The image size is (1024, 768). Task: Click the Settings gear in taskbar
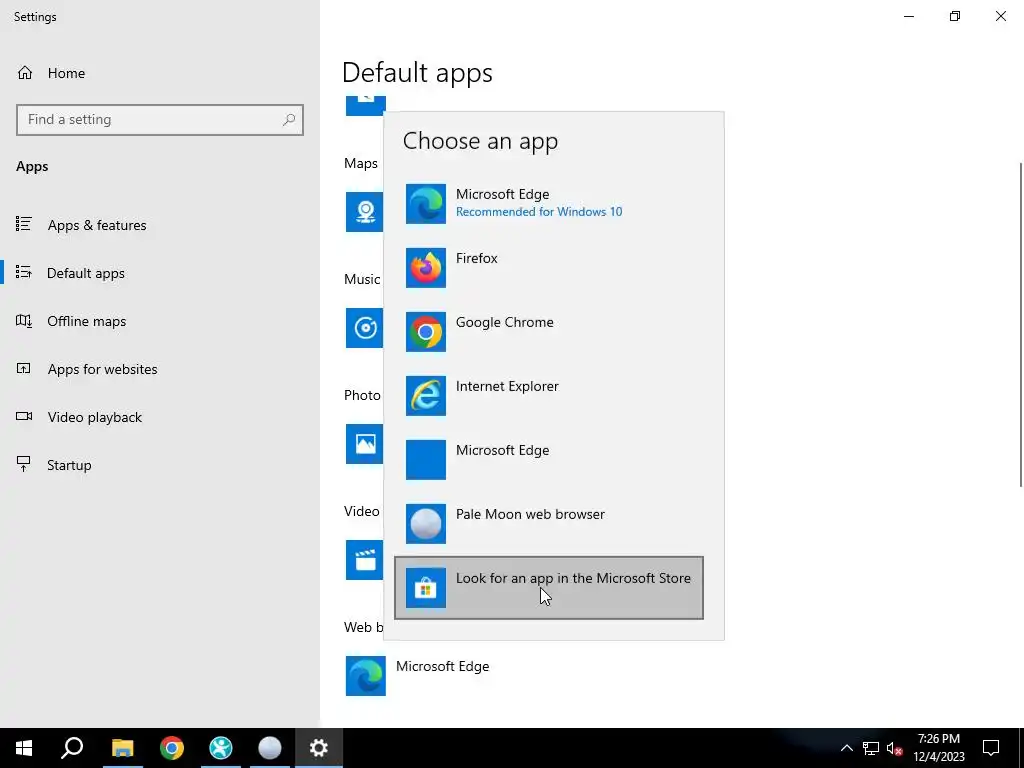pos(319,748)
